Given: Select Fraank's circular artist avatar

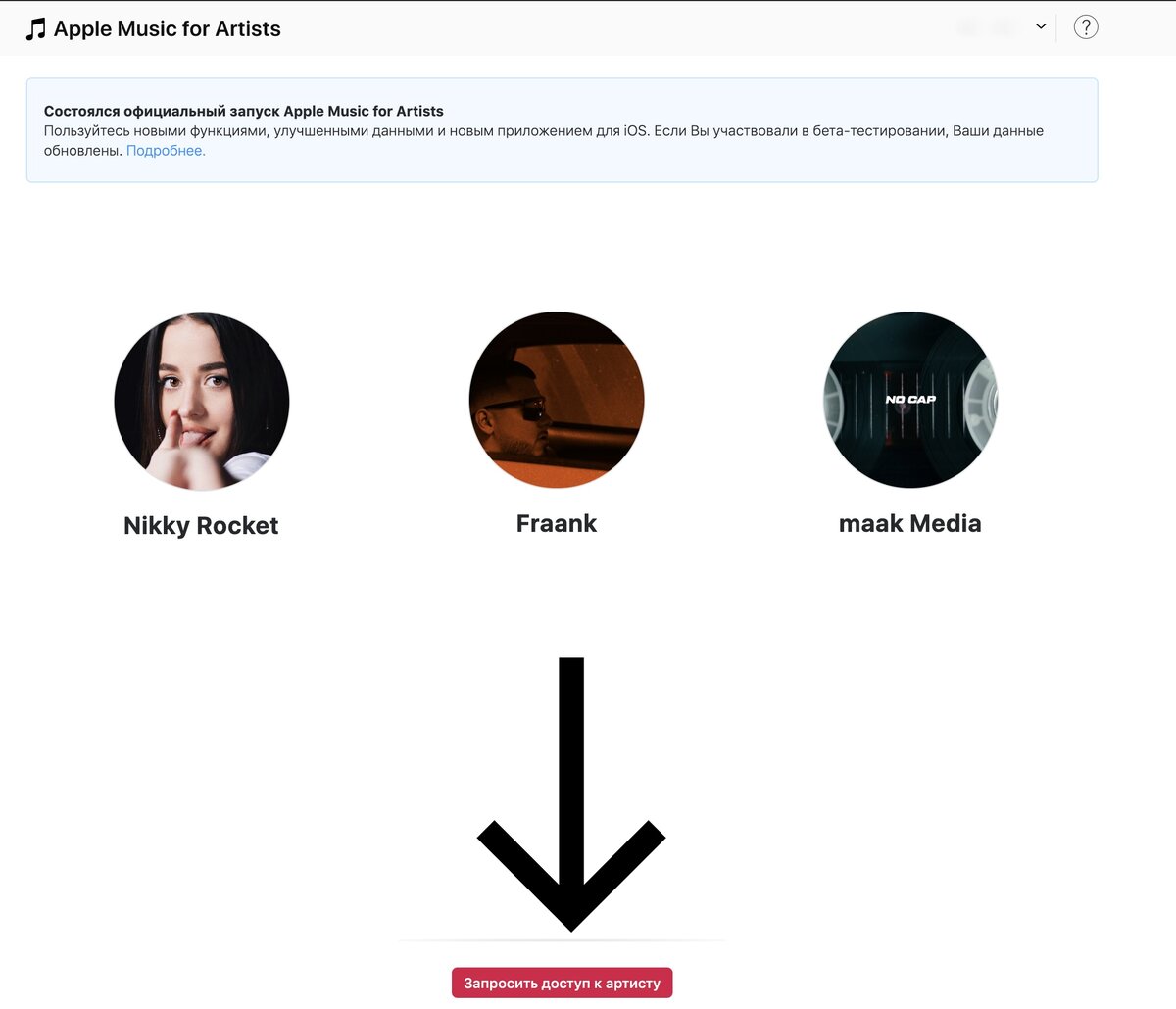Looking at the screenshot, I should tap(556, 400).
